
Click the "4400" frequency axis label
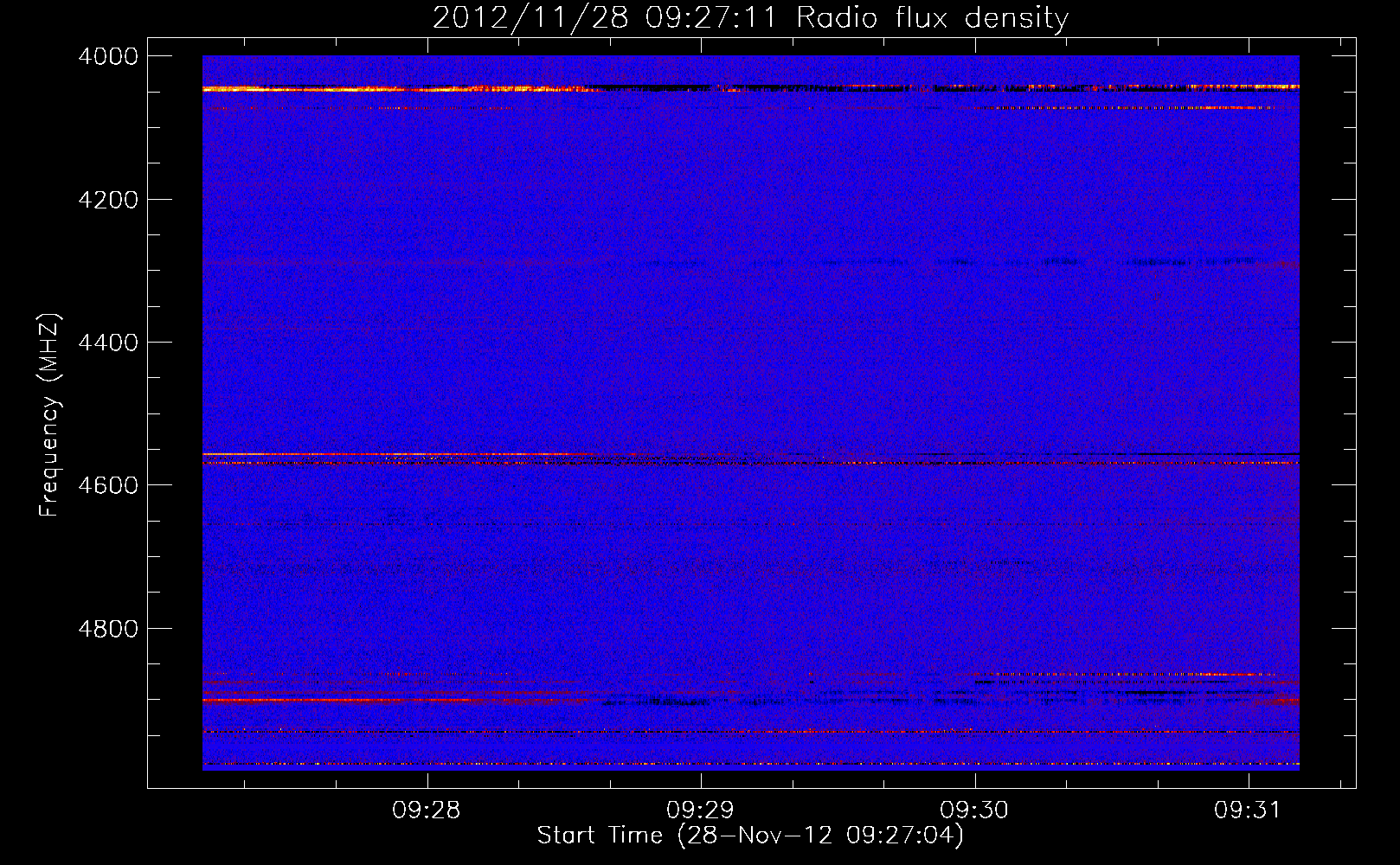tap(108, 343)
